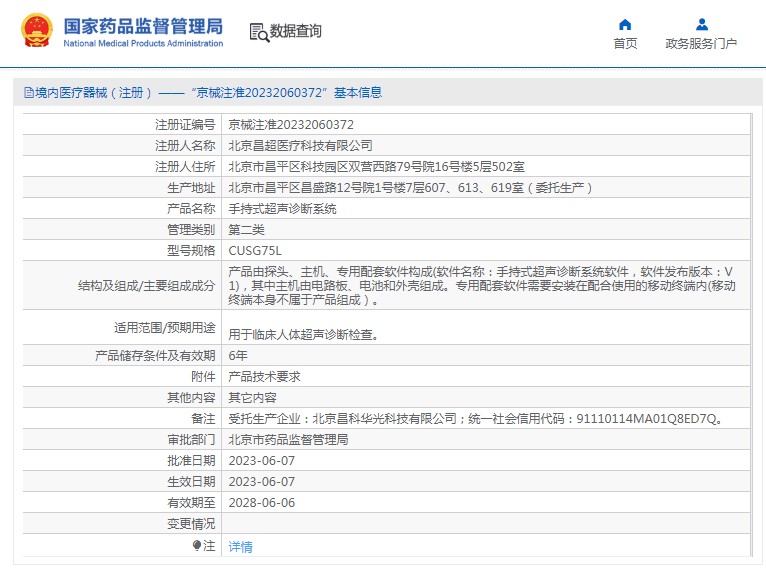Open the 详情 details link
Screen dimensions: 766x574
240,547
